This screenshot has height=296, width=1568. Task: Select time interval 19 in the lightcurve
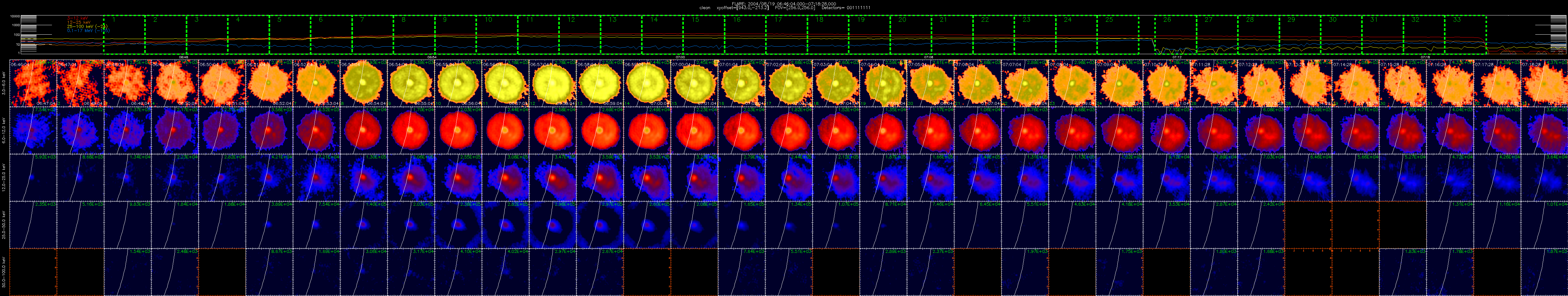pyautogui.click(x=869, y=35)
